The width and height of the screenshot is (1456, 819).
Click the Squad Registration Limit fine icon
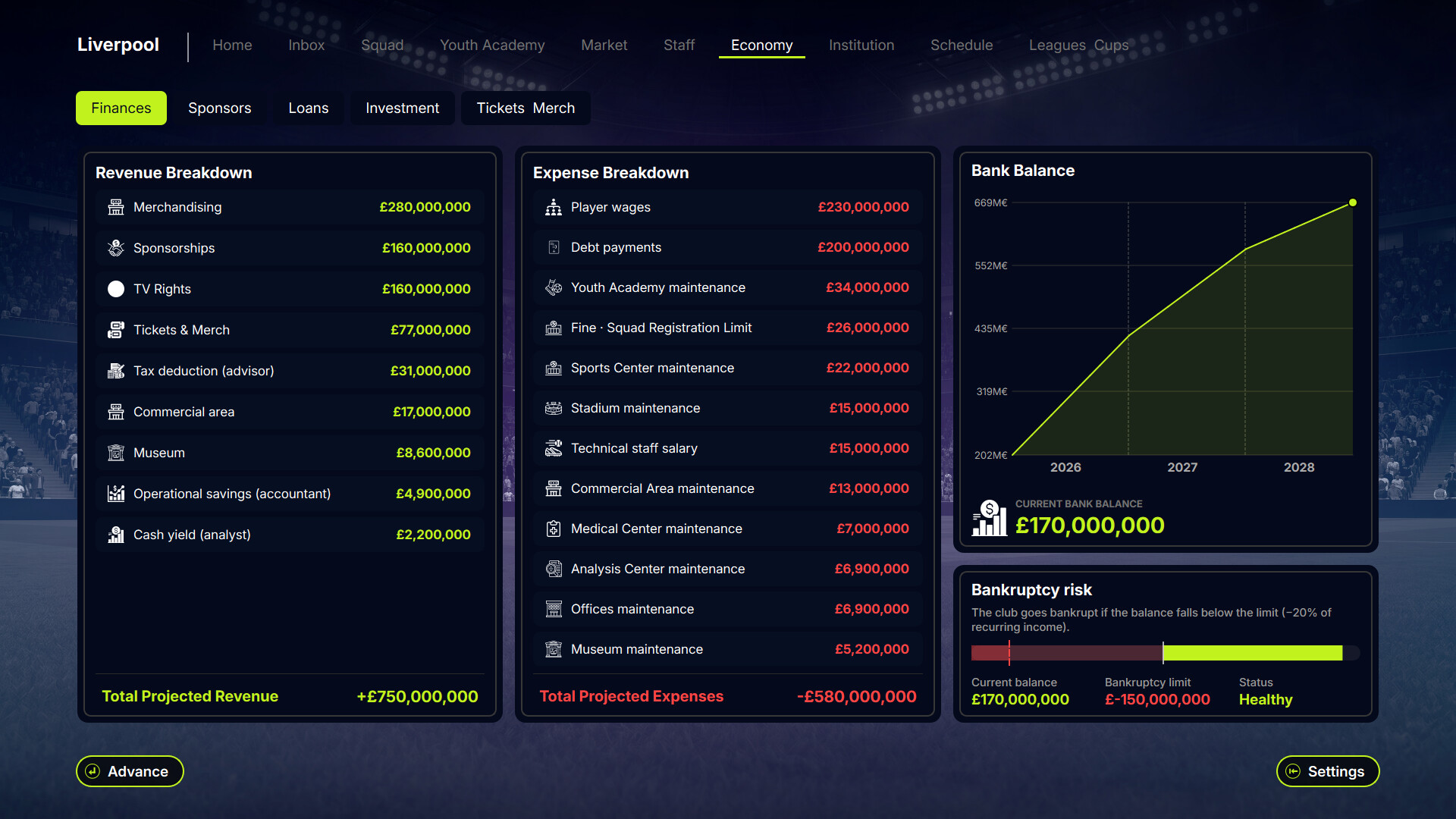point(554,328)
